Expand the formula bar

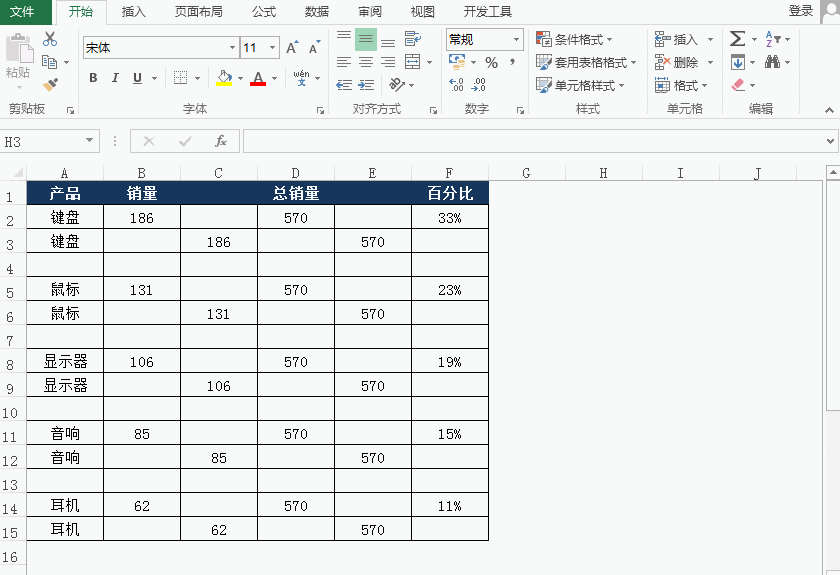830,141
